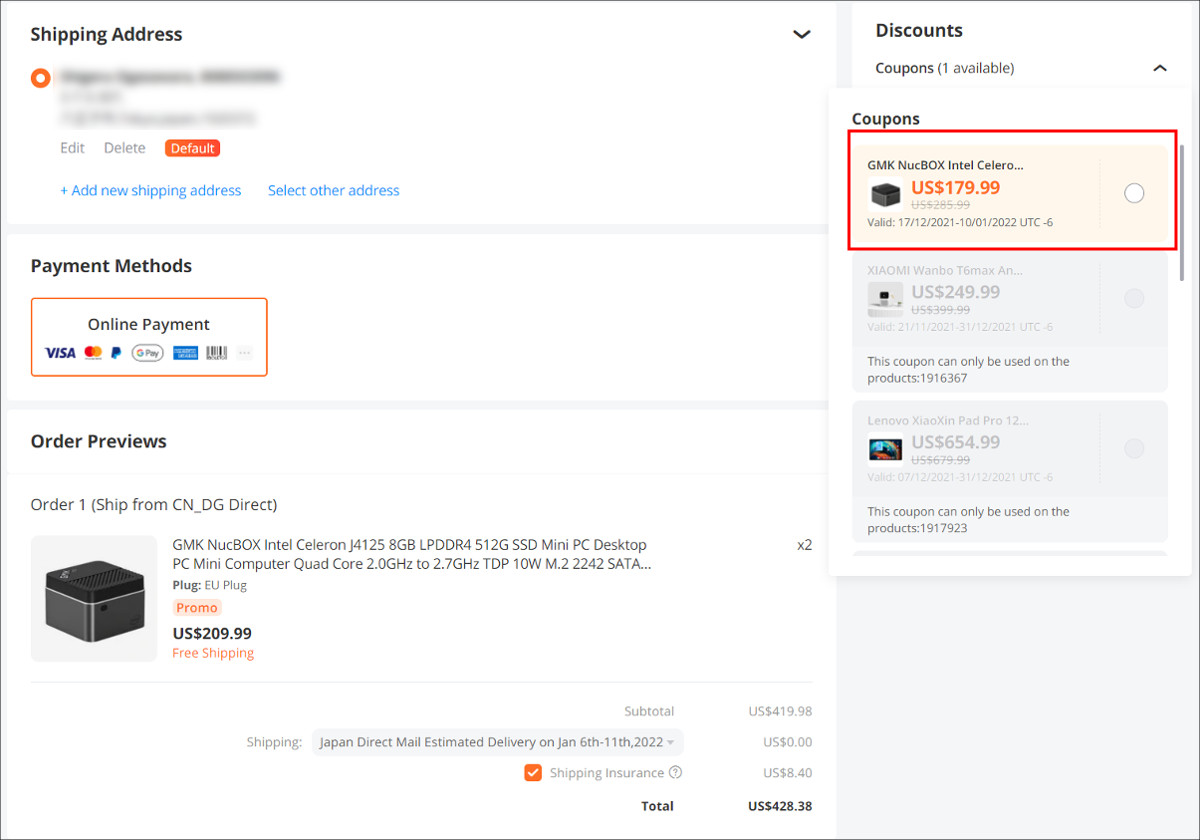Click the Plug: EU Plug text

pyautogui.click(x=210, y=585)
